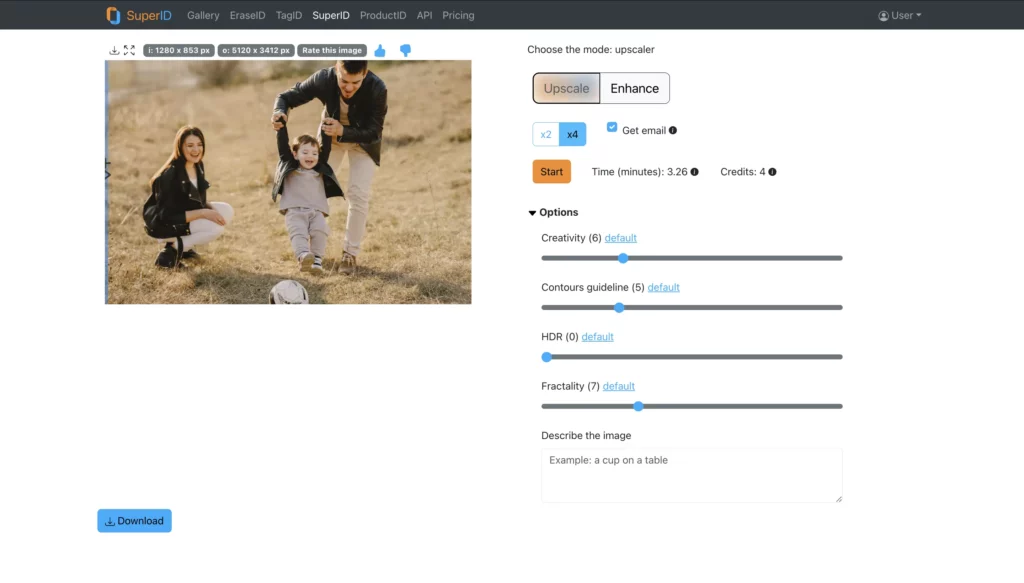Uncheck the Get email checkbox
Screen dimensions: 1024x583
tap(611, 126)
